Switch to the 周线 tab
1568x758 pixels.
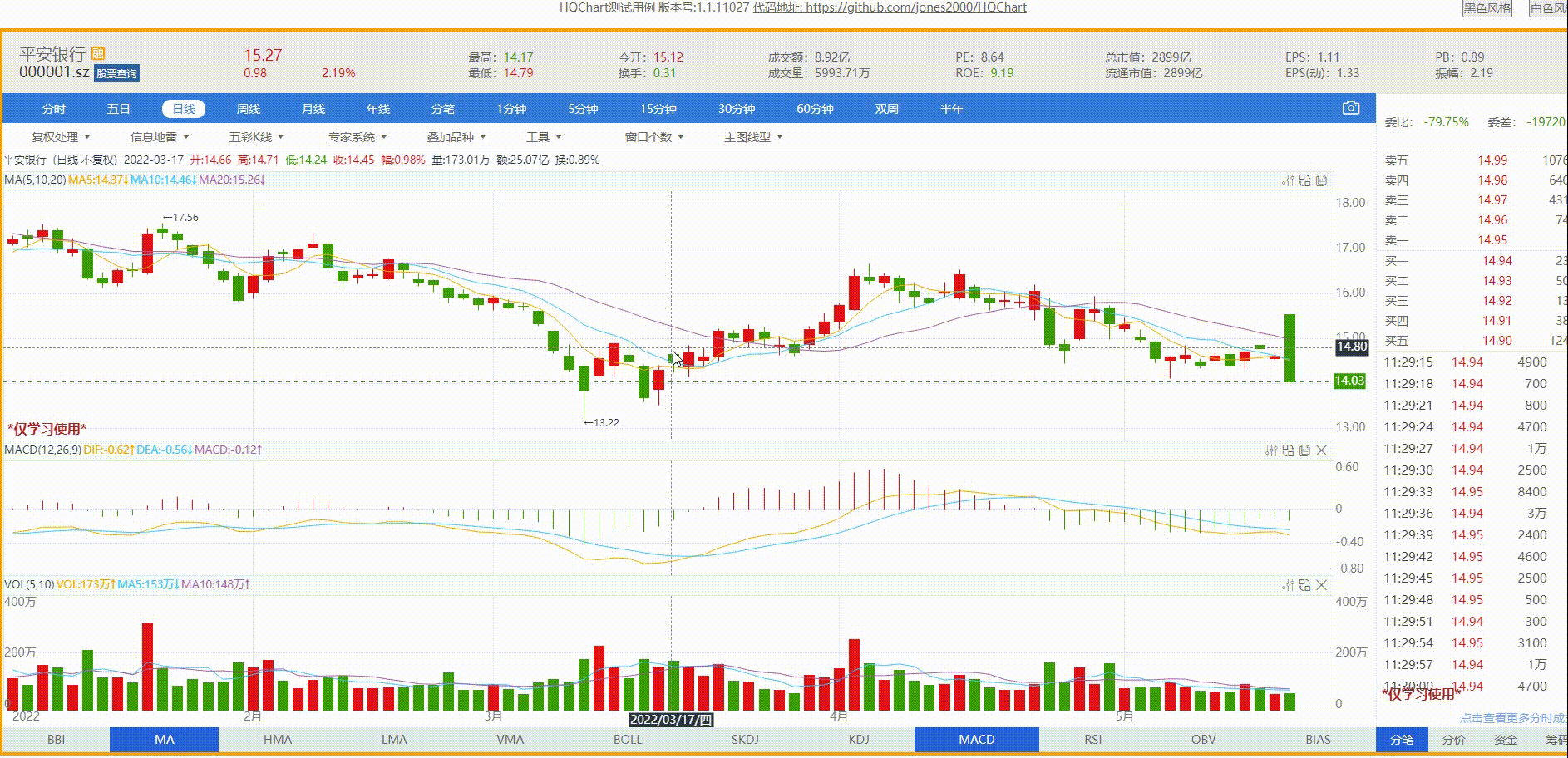pos(248,108)
